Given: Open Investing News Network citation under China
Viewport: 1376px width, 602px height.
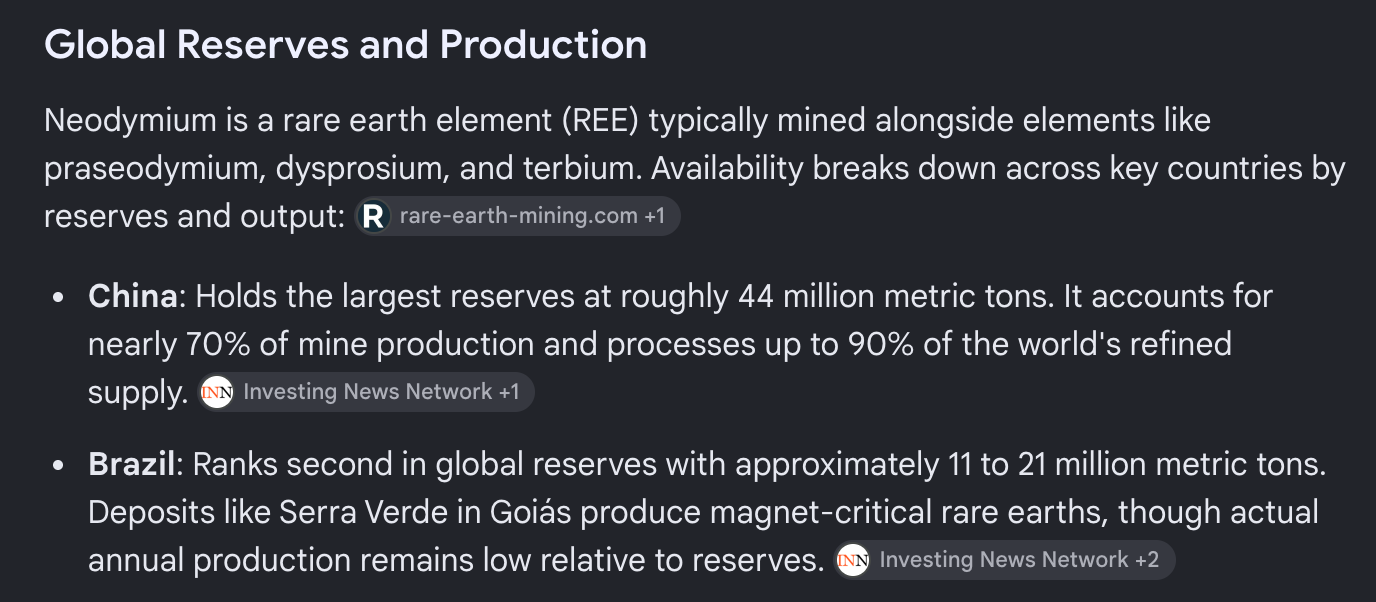Looking at the screenshot, I should tap(366, 392).
